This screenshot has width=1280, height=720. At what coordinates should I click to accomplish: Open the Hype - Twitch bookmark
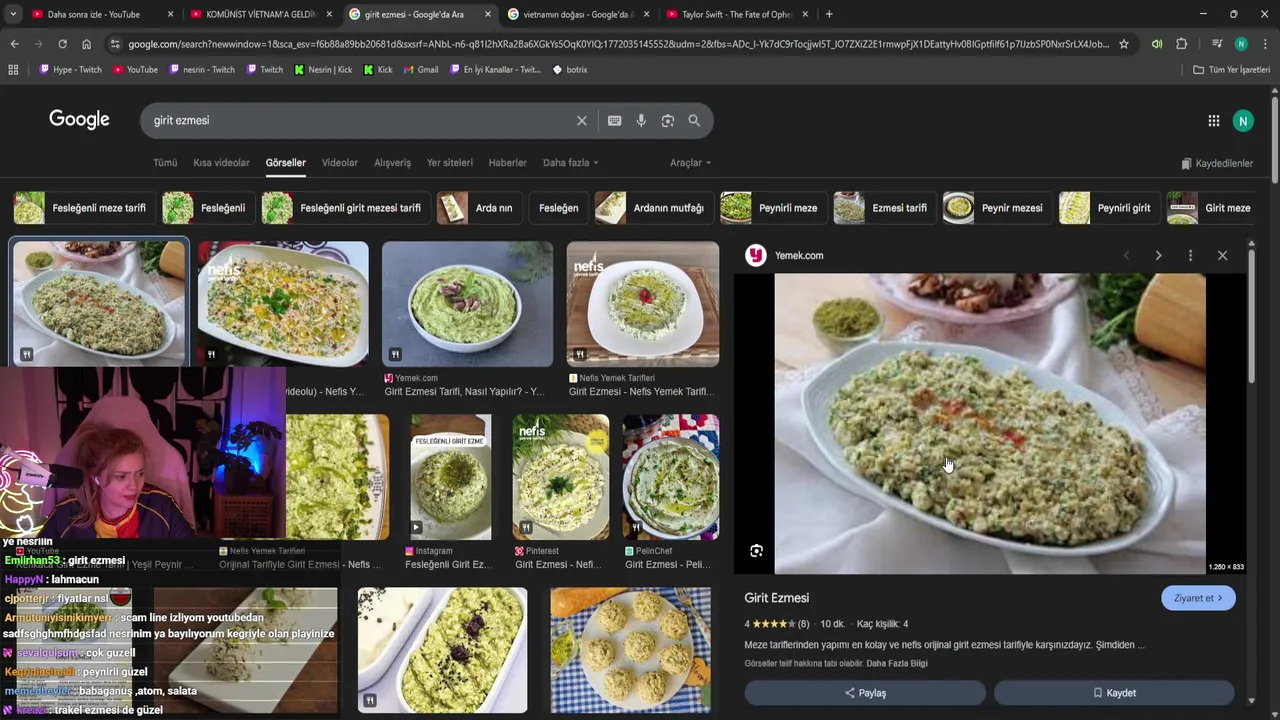[x=70, y=70]
